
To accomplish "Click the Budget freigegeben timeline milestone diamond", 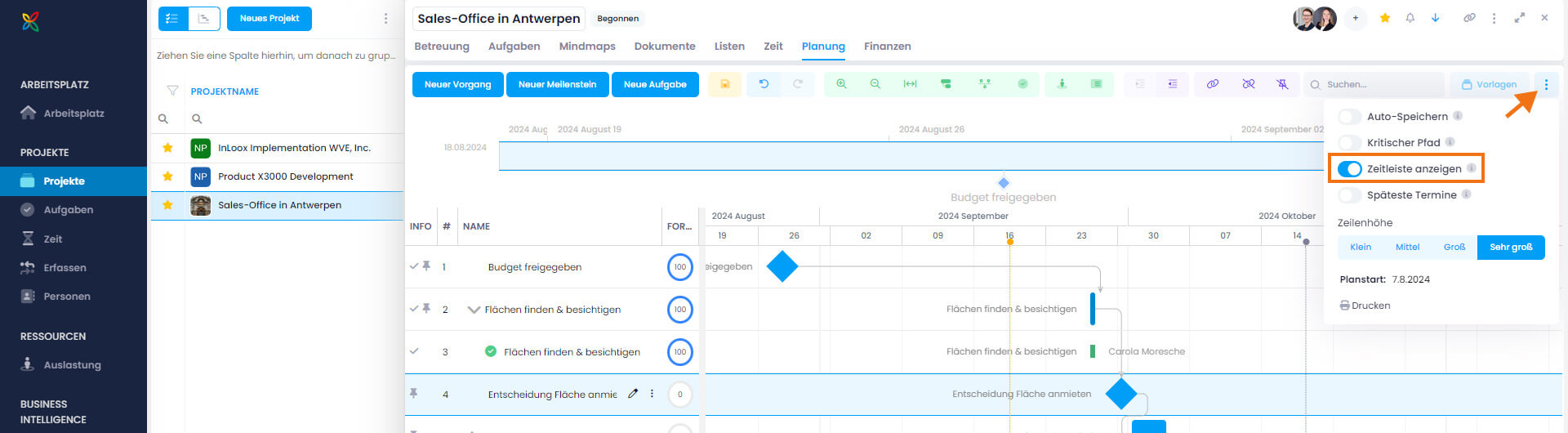I will coord(1004,183).
